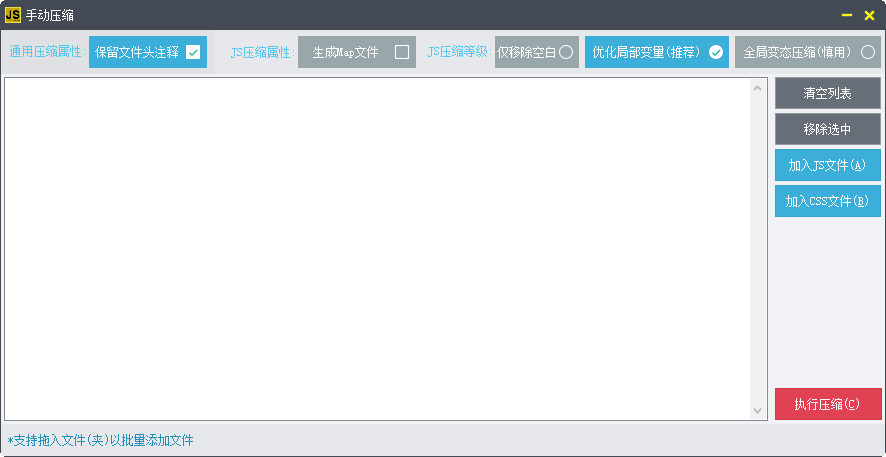Click the 支持拖入文件(夹)以批量添加文件 hint text
The height and width of the screenshot is (457, 886).
(x=100, y=440)
